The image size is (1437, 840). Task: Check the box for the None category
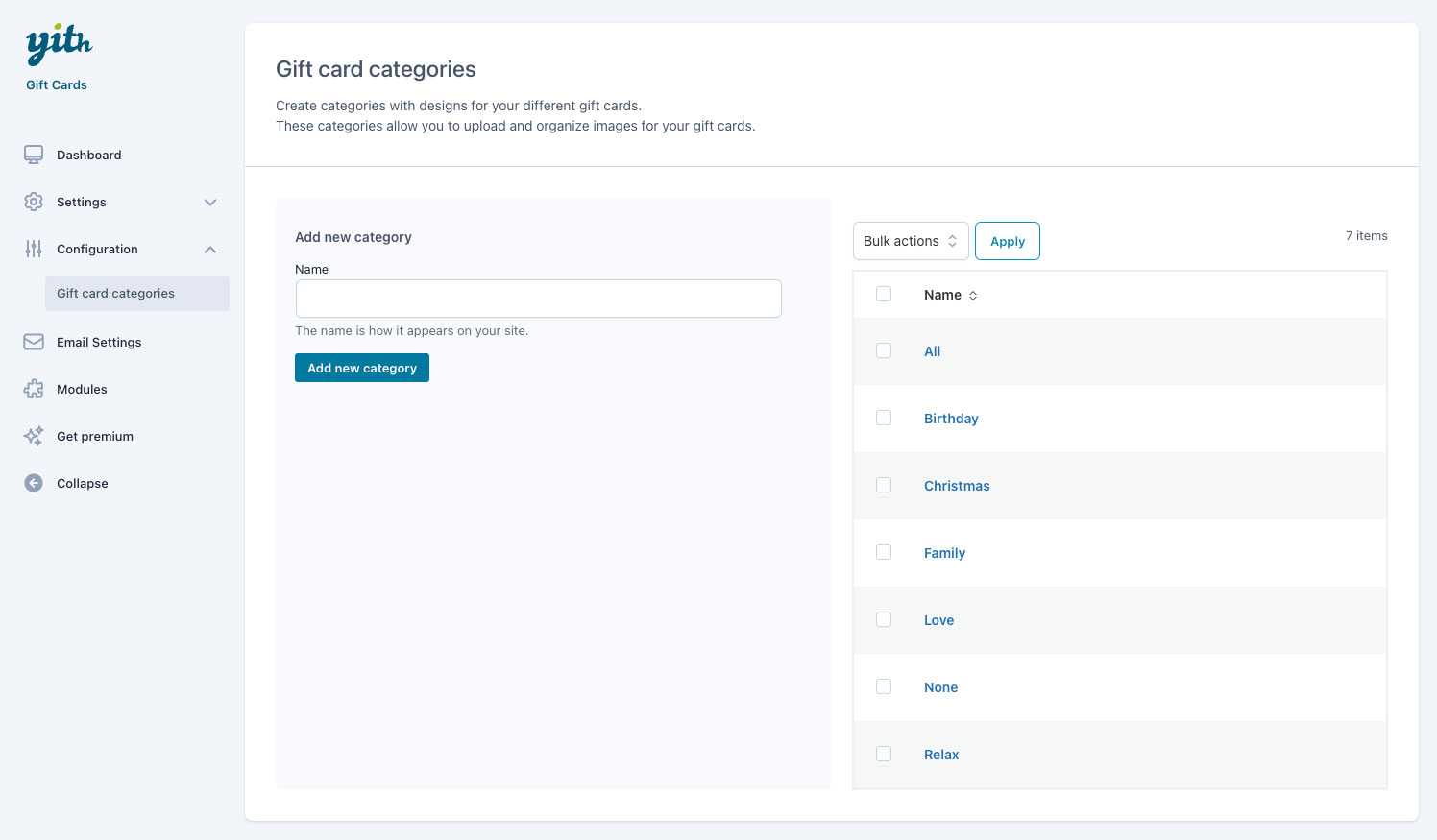[884, 686]
